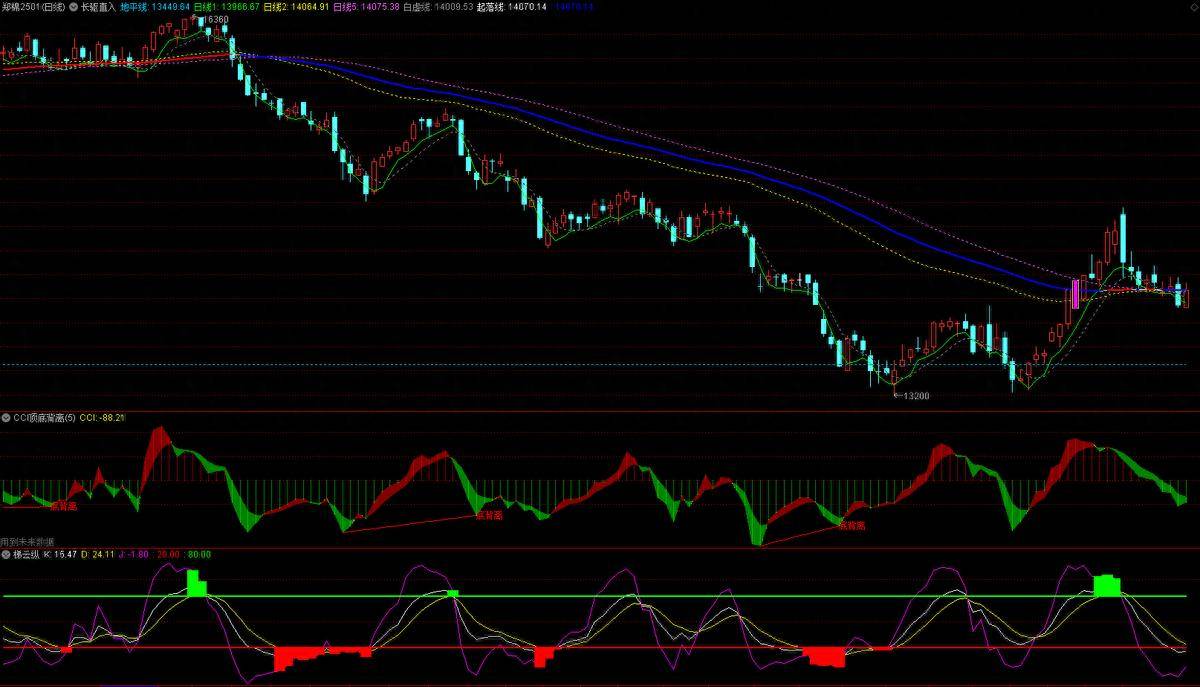Click the CCI顶底背离(5) indicator name
Screen dimensions: 1200x687
pyautogui.click(x=44, y=416)
